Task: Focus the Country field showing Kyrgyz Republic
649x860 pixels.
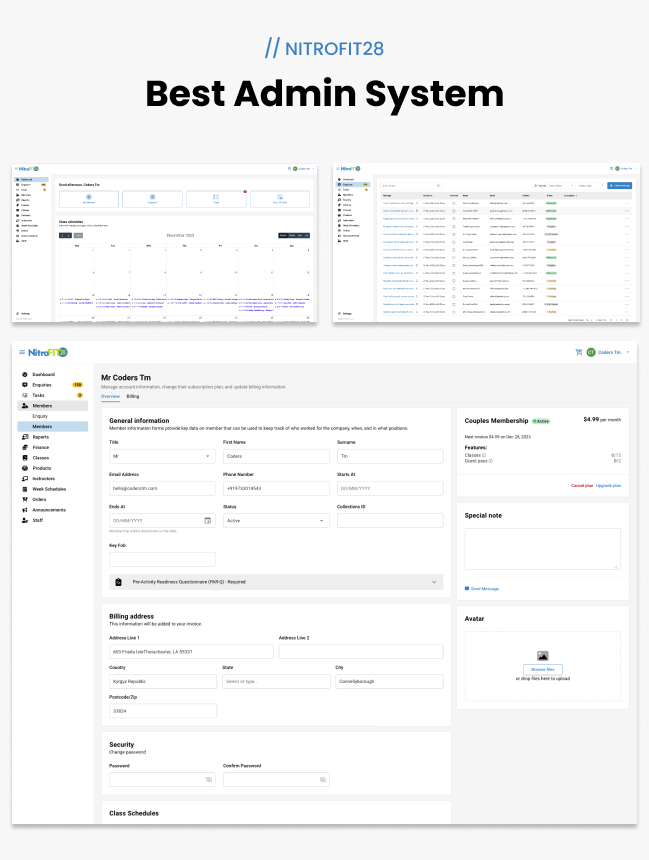Action: [163, 681]
